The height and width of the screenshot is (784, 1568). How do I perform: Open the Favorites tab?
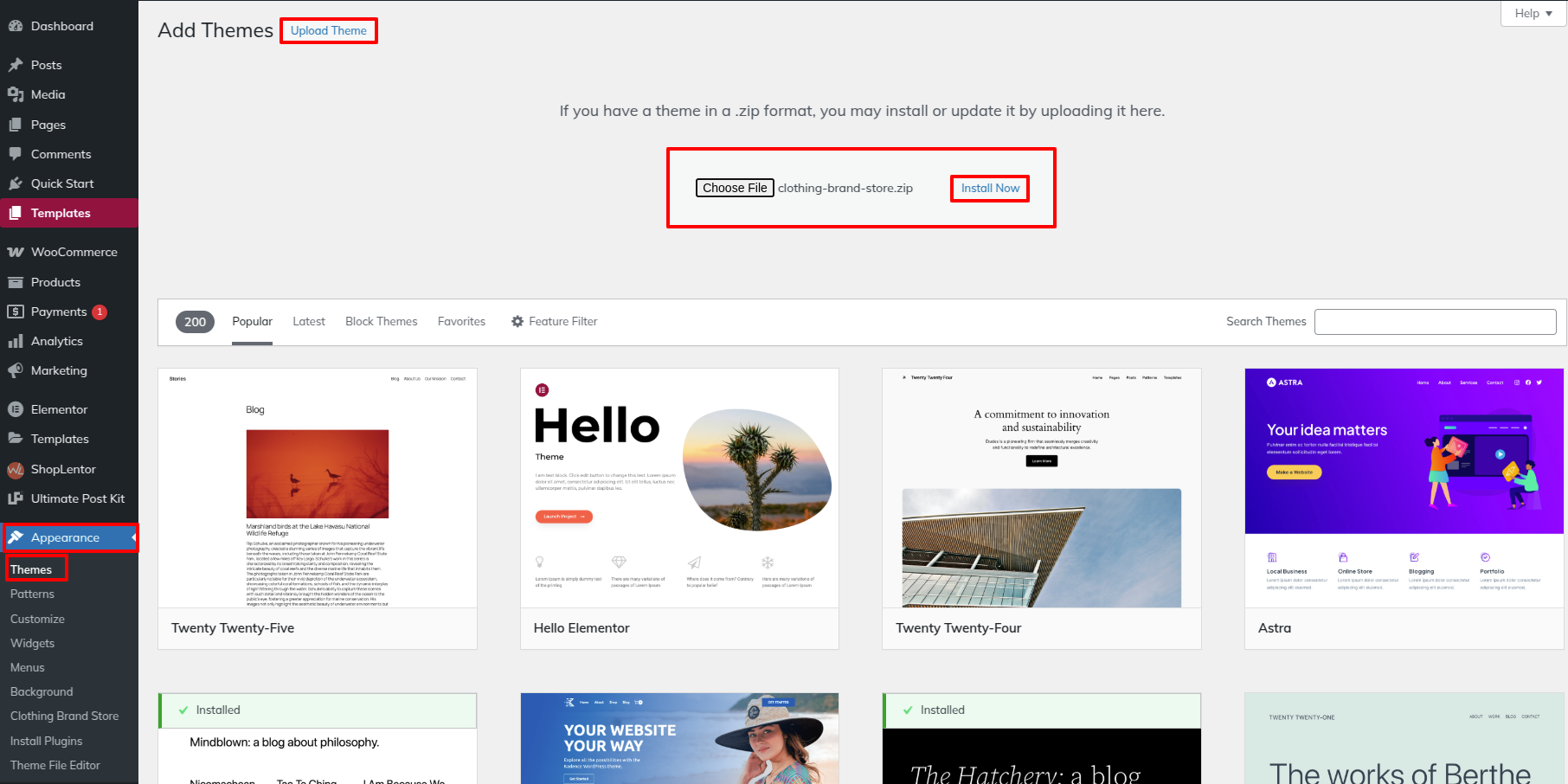[461, 321]
